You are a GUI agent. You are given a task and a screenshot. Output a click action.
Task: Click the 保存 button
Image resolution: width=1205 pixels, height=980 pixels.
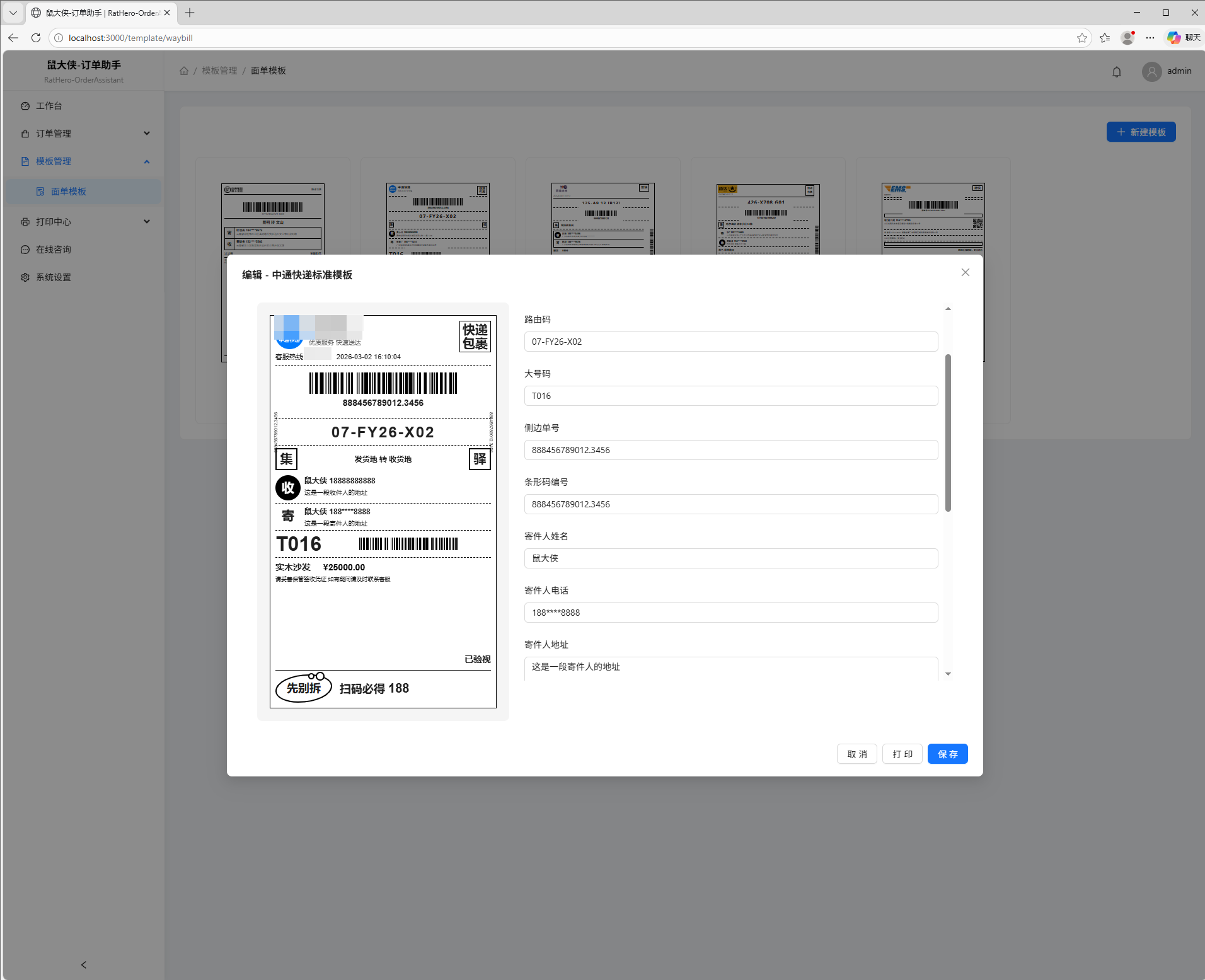click(947, 754)
